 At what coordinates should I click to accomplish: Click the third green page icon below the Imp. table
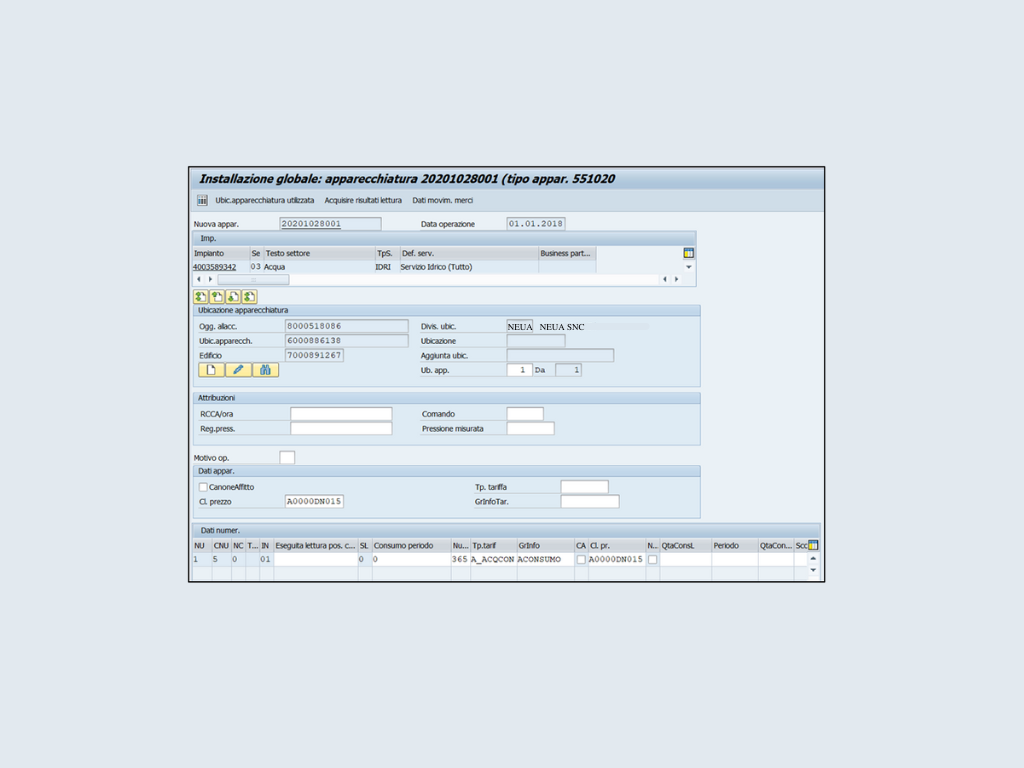(233, 296)
